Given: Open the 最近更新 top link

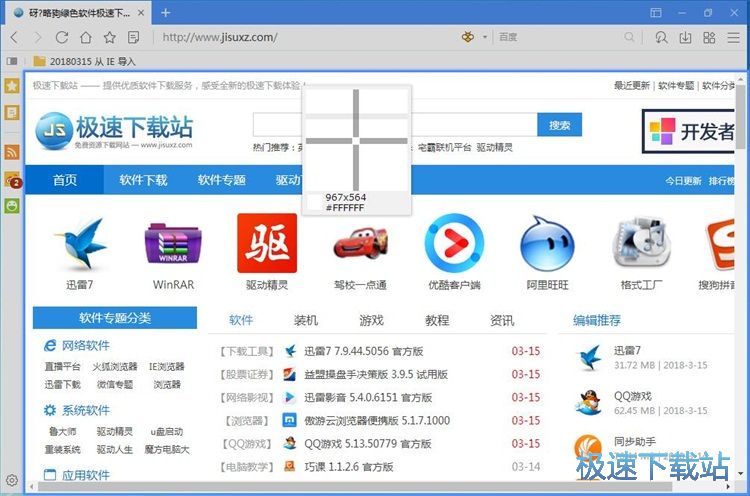Looking at the screenshot, I should pos(632,85).
